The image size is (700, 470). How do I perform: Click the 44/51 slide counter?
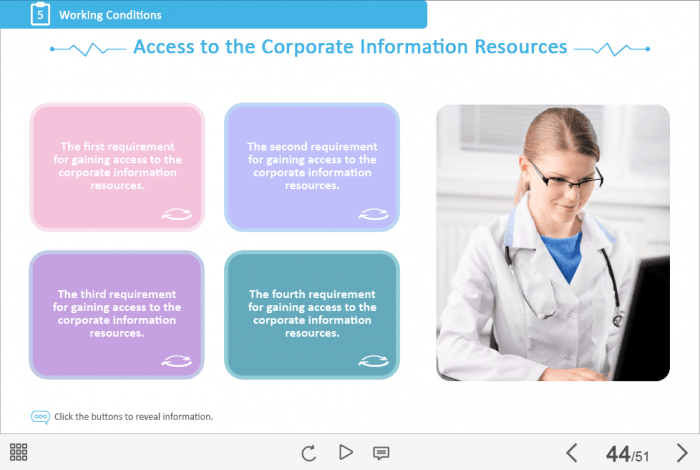(x=628, y=454)
